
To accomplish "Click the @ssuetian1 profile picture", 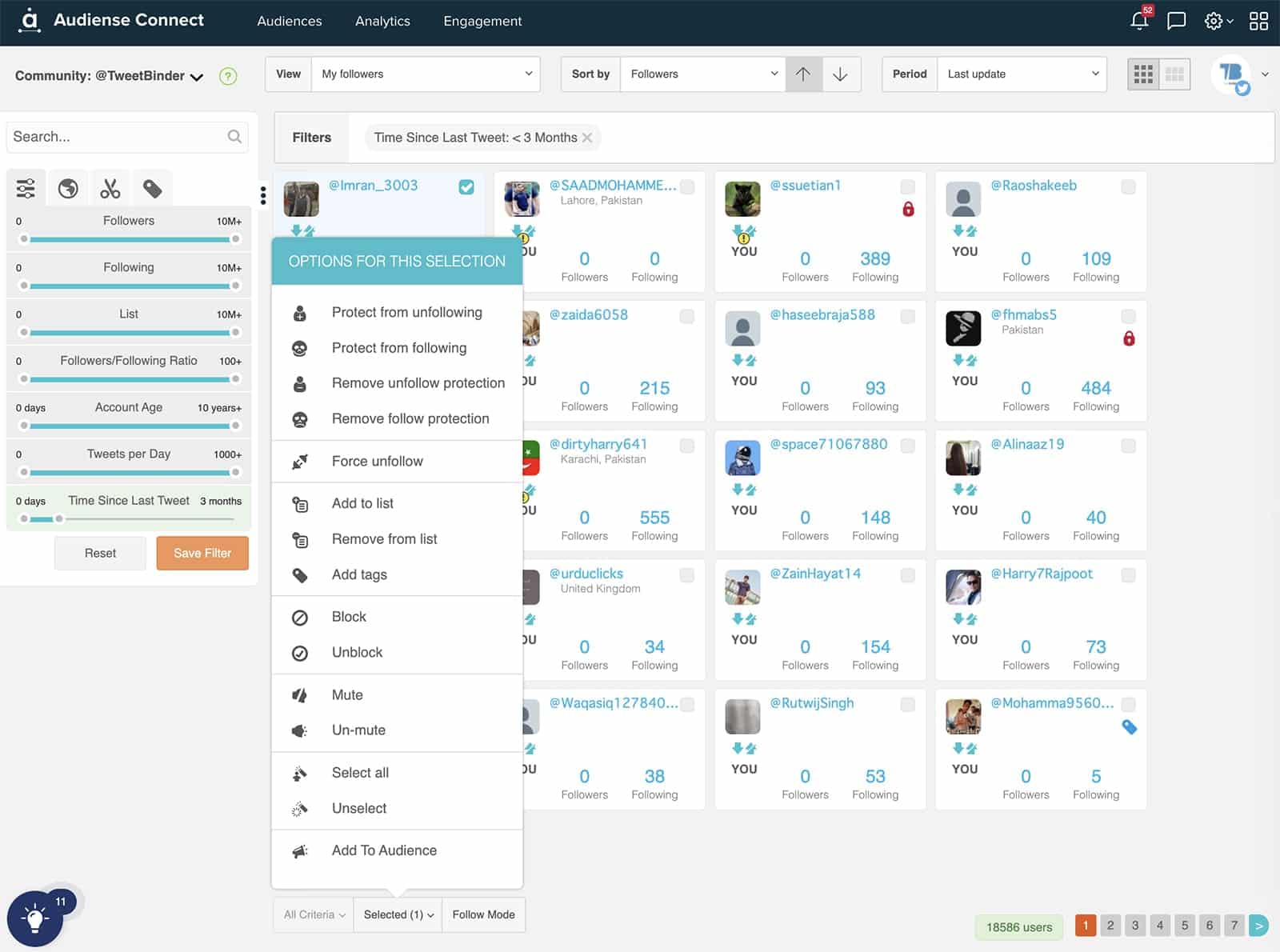I will (742, 199).
